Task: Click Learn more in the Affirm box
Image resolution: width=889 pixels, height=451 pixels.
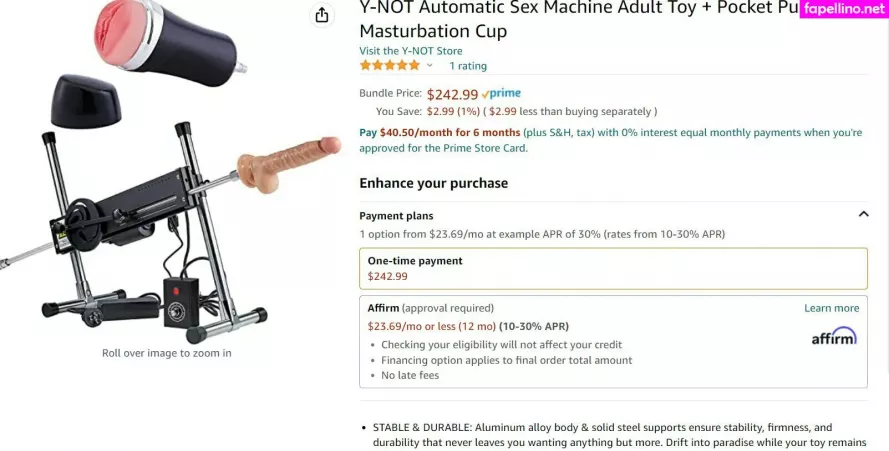Action: [831, 308]
